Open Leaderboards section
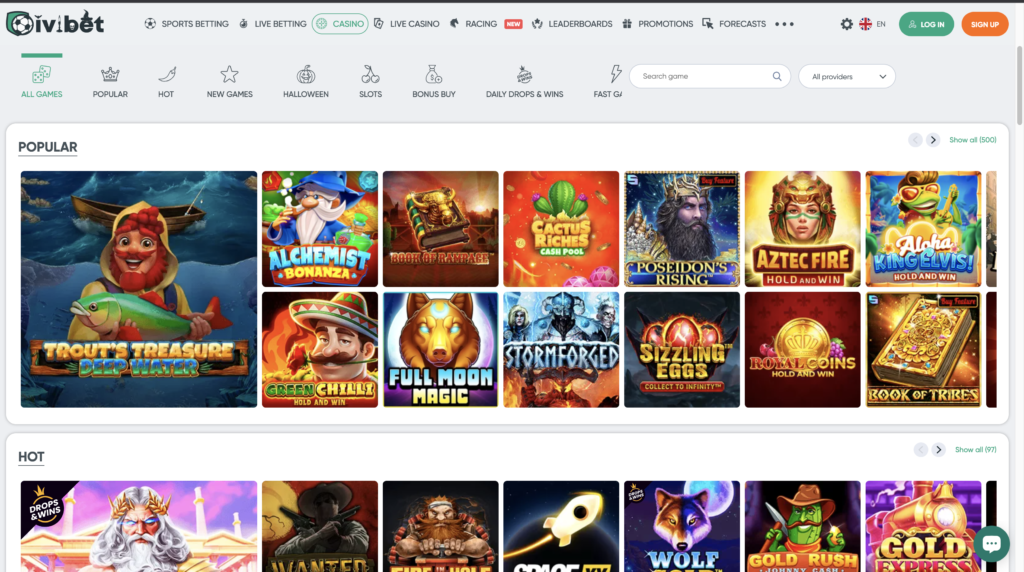The width and height of the screenshot is (1024, 572). [572, 24]
